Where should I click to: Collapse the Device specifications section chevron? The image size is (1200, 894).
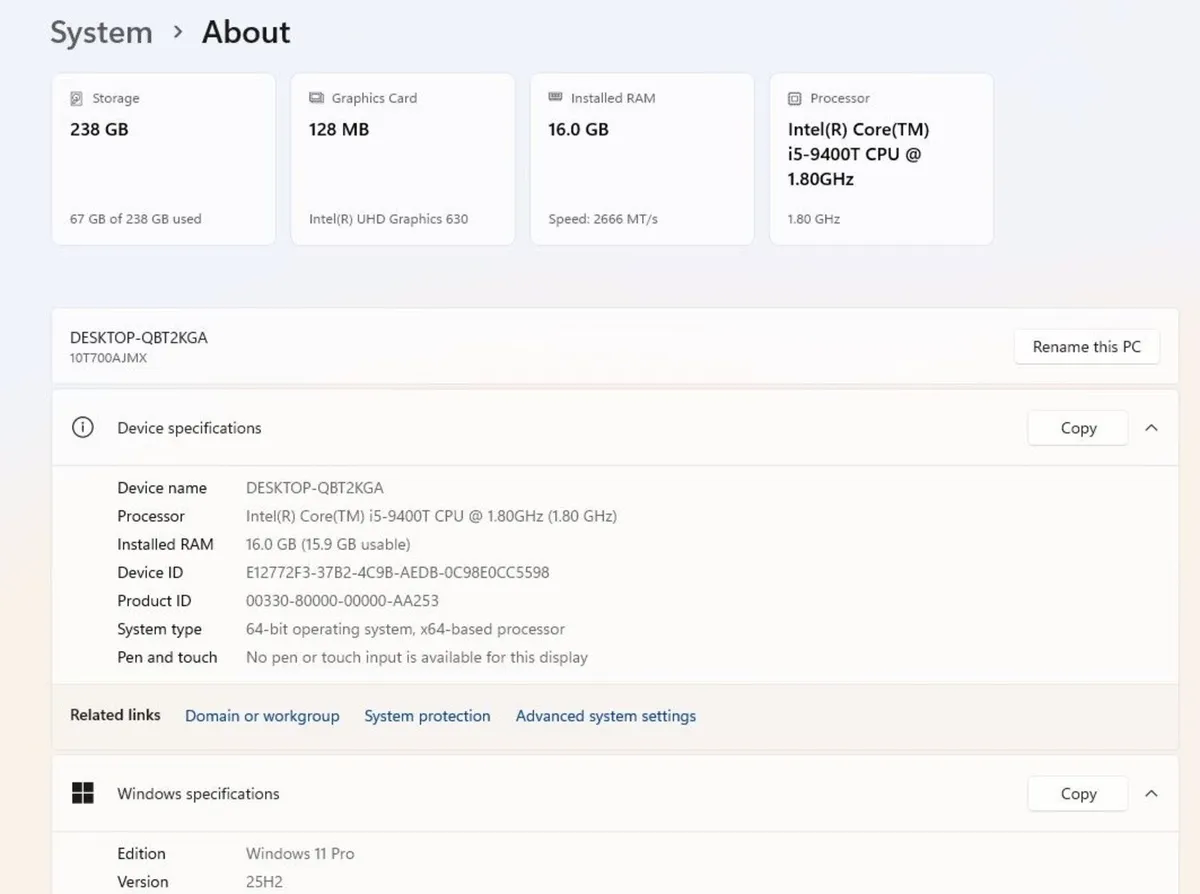pos(1151,428)
